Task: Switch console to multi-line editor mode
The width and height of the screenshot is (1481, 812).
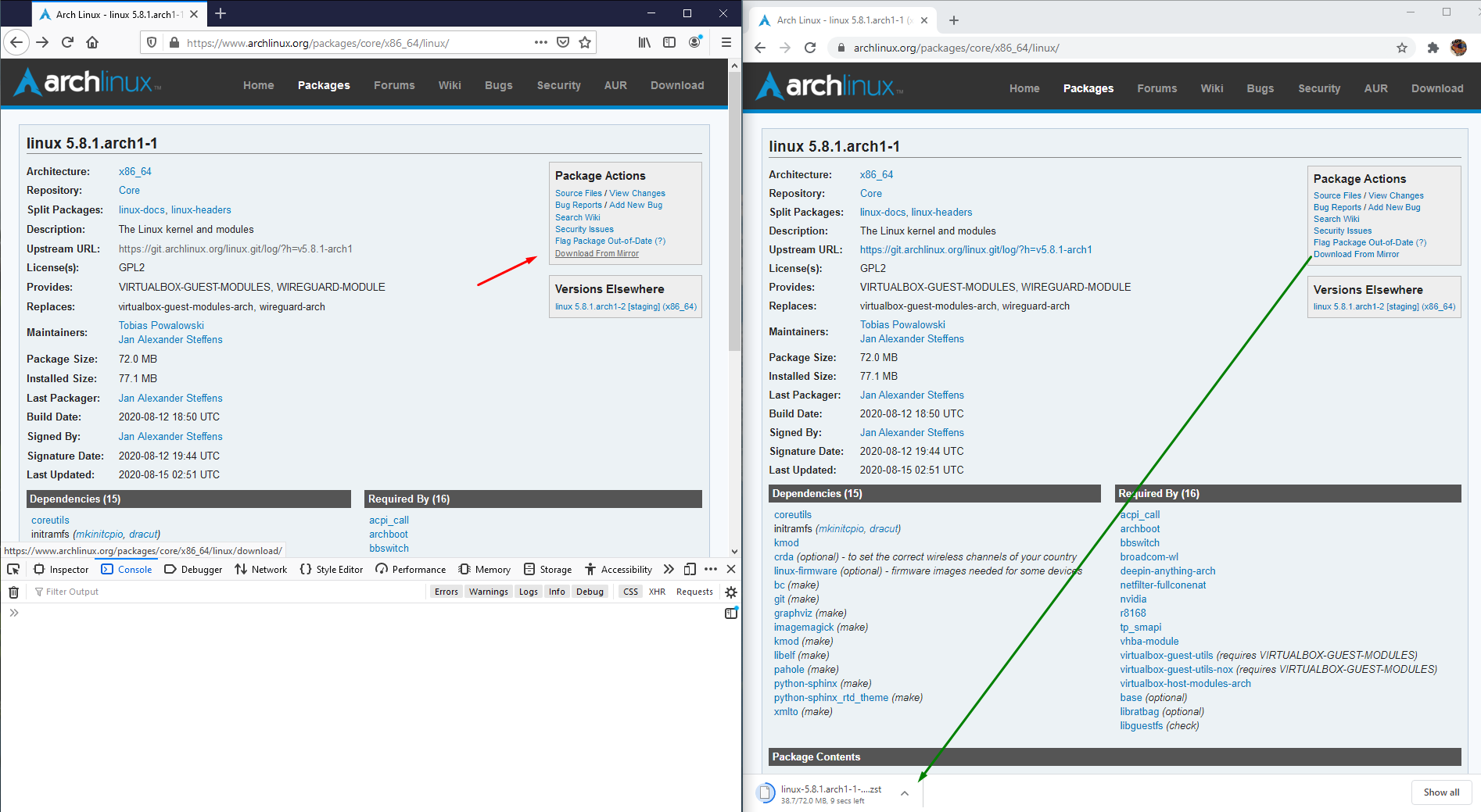Action: pyautogui.click(x=731, y=613)
